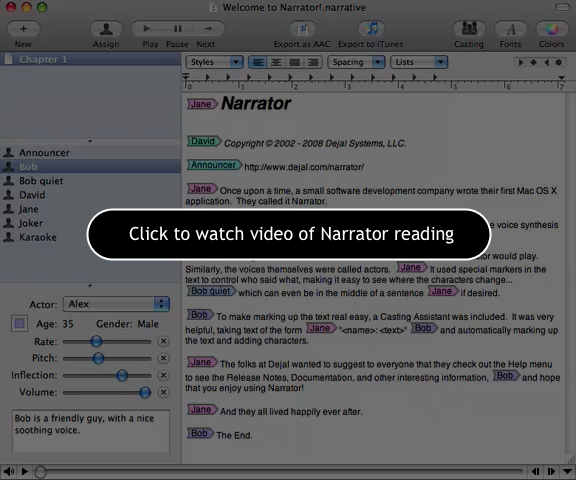Play the video from the bottom control bar
This screenshot has width=576, height=480.
click(x=25, y=471)
